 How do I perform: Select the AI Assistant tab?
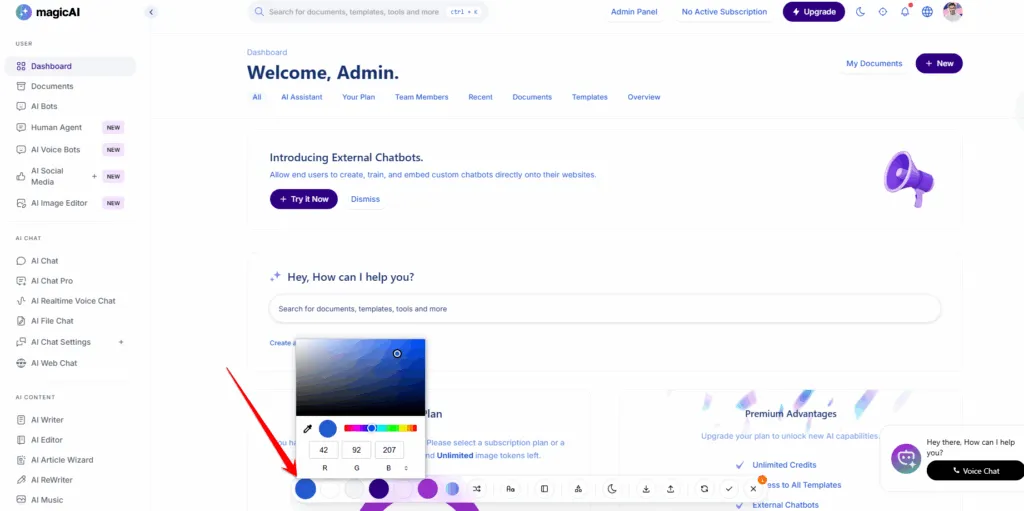[302, 97]
